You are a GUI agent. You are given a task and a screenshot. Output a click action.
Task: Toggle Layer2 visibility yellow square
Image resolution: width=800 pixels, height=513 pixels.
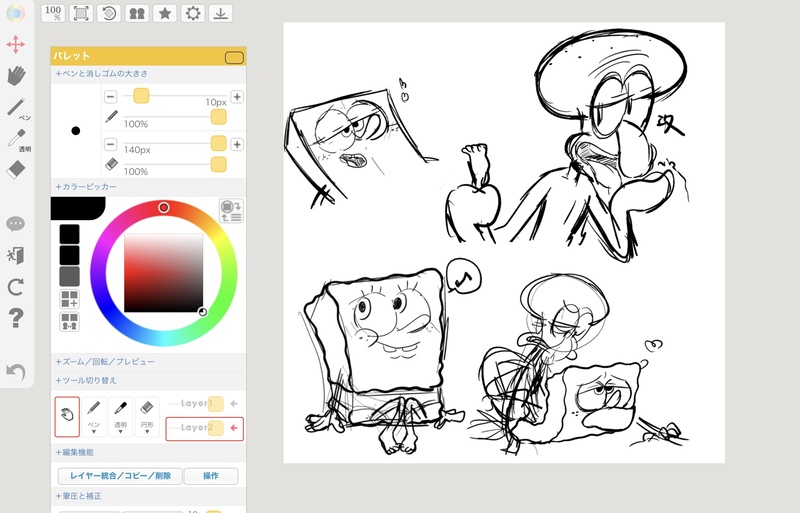[215, 428]
